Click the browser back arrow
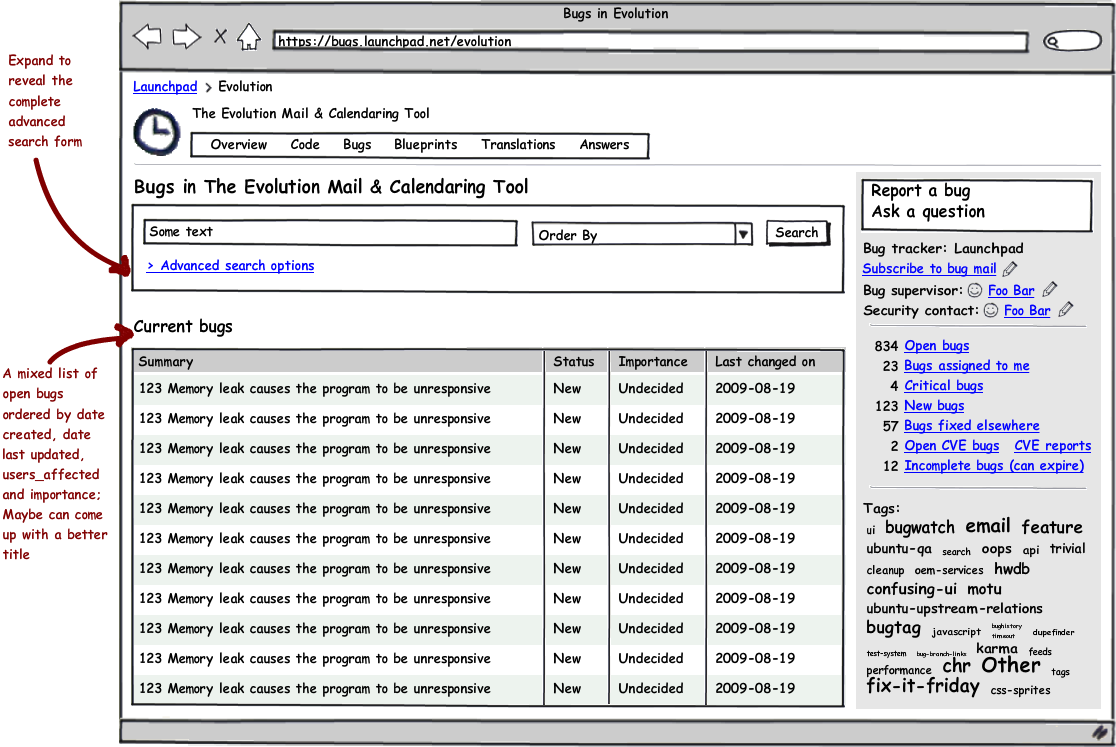Viewport: 1116px width, 747px height. [x=147, y=38]
